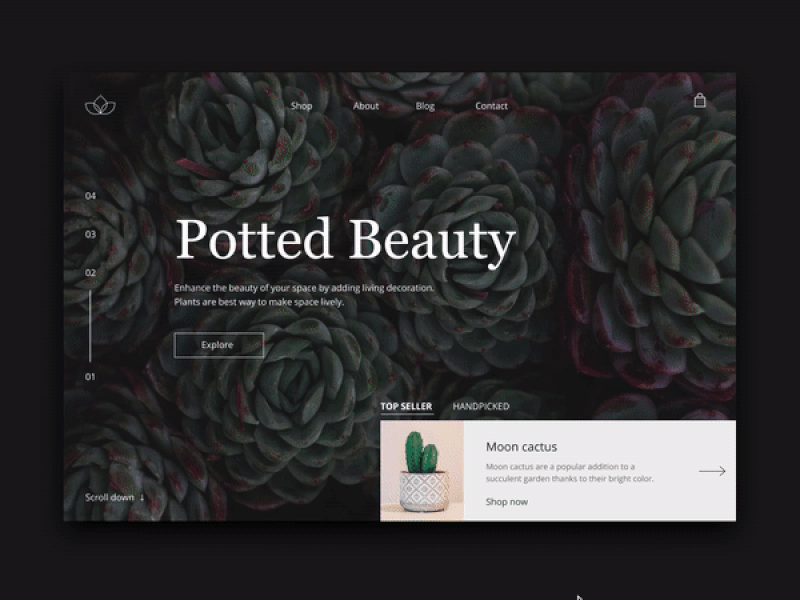Jump to slide 01
Viewport: 800px width, 600px height.
click(91, 374)
